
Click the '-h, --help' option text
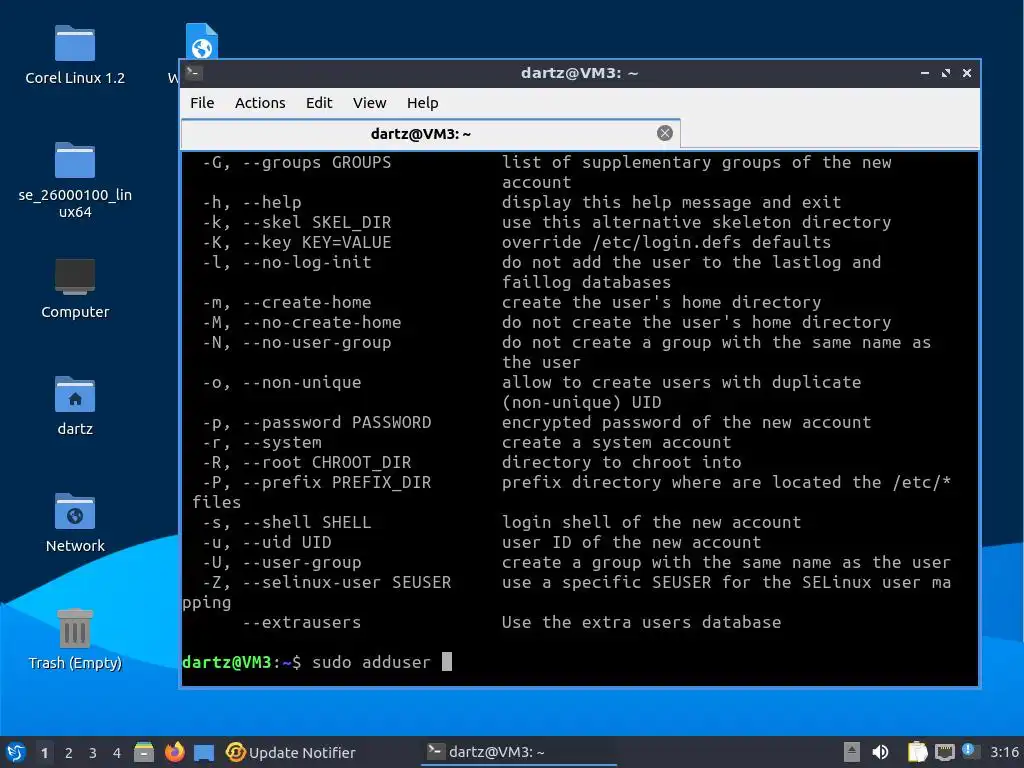pyautogui.click(x=251, y=202)
